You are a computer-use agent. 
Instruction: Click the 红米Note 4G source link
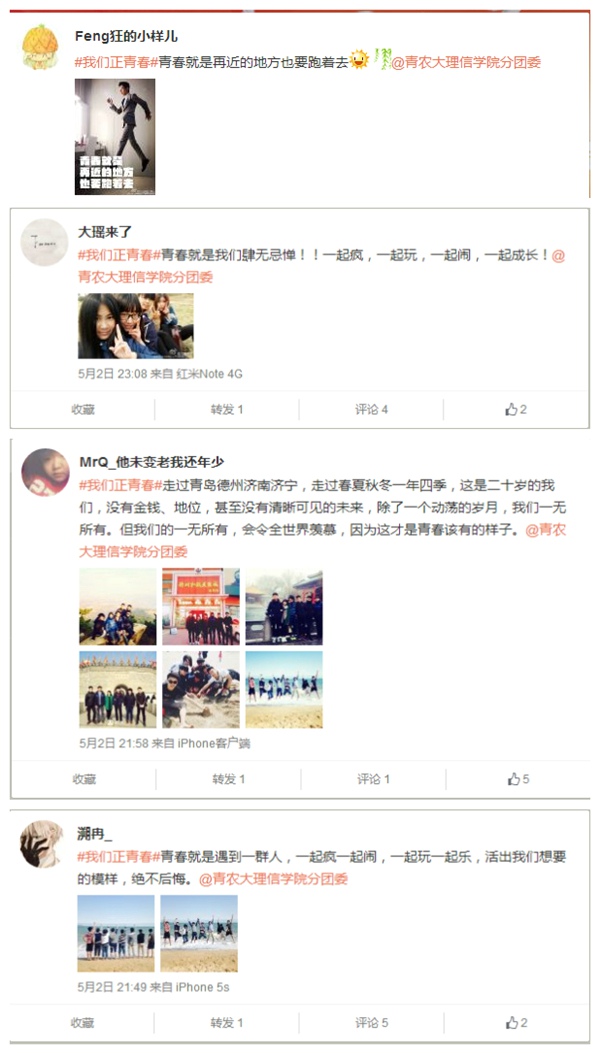click(x=210, y=374)
